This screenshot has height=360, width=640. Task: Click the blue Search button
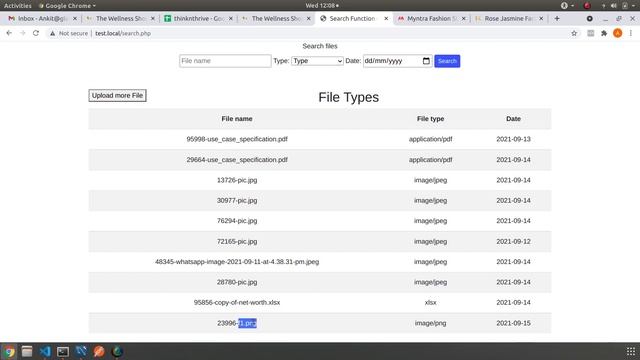coord(447,61)
